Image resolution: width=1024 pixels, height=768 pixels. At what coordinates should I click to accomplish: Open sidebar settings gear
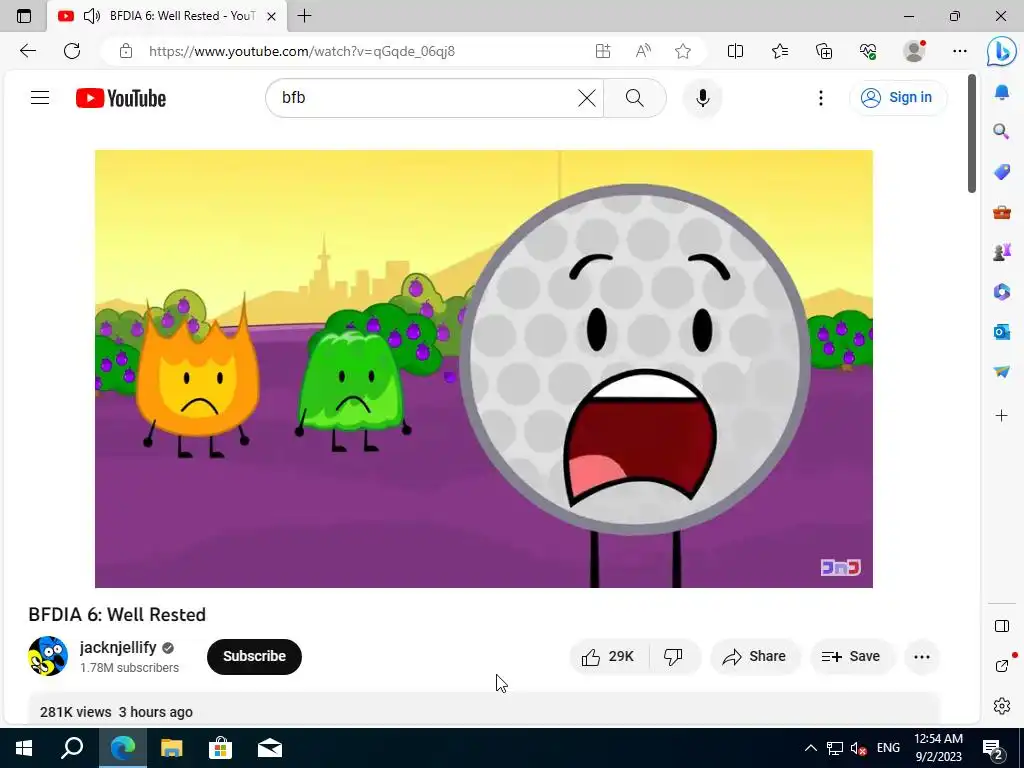pos(1002,706)
